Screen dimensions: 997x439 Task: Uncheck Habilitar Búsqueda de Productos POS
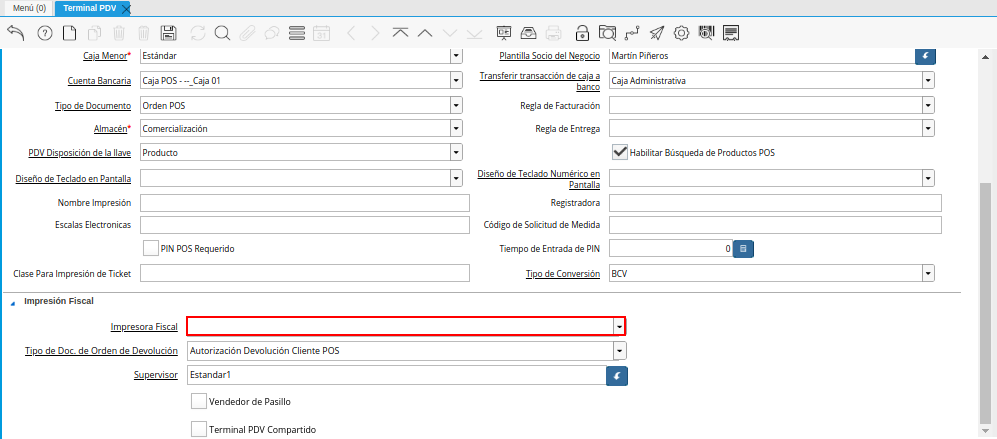619,152
